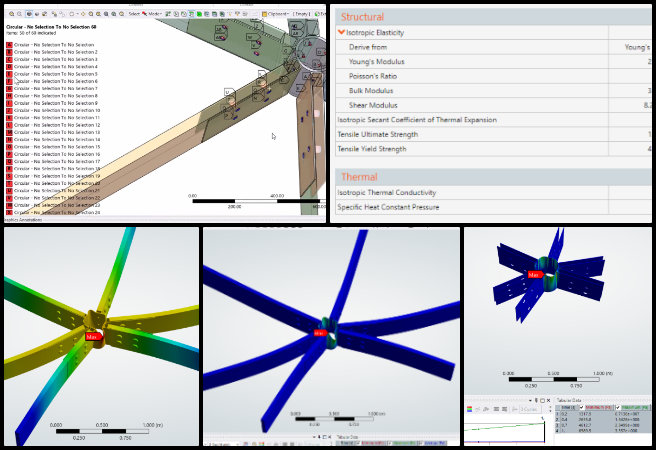Collapse the Isotropic Elasticity section
Image resolution: width=656 pixels, height=450 pixels.
point(342,33)
